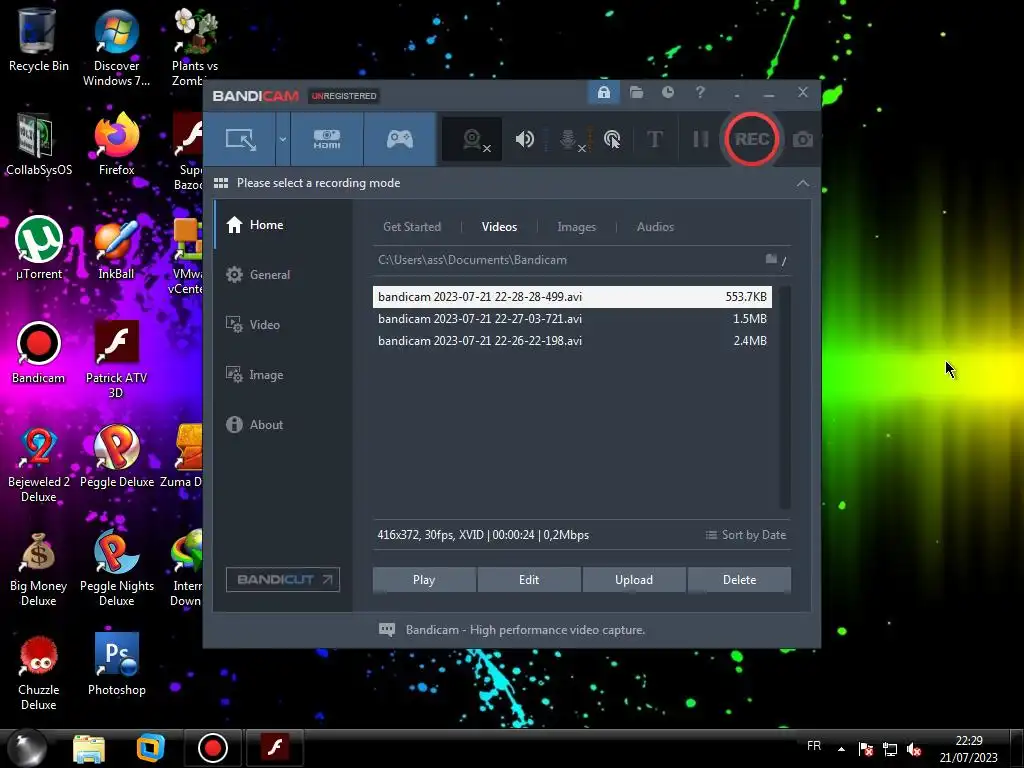Start recording with the REC button
This screenshot has width=1024, height=768.
[752, 139]
